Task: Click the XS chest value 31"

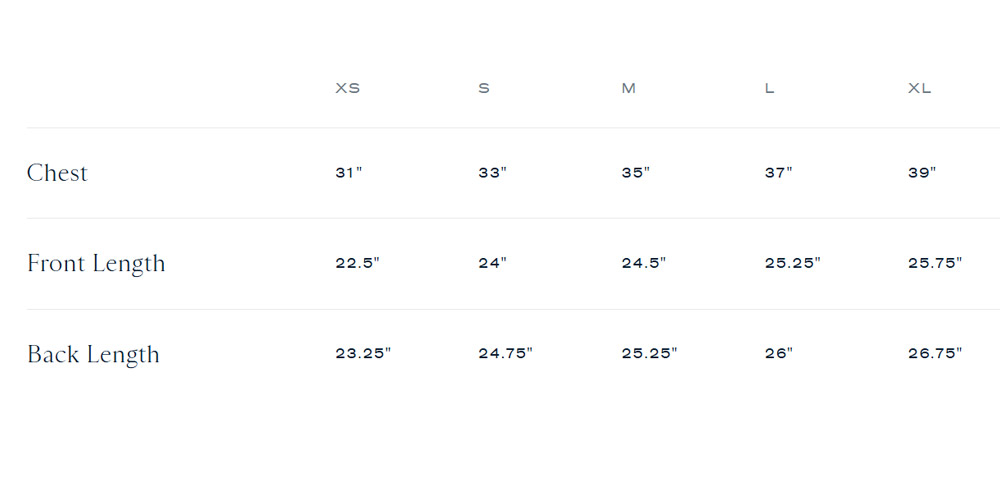Action: point(348,173)
